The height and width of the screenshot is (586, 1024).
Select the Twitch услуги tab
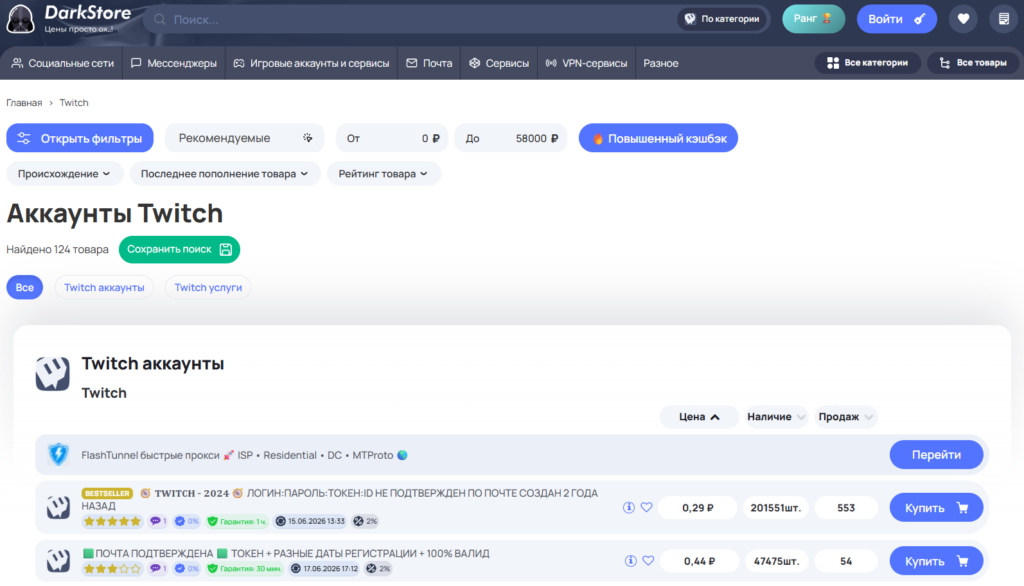pyautogui.click(x=208, y=287)
